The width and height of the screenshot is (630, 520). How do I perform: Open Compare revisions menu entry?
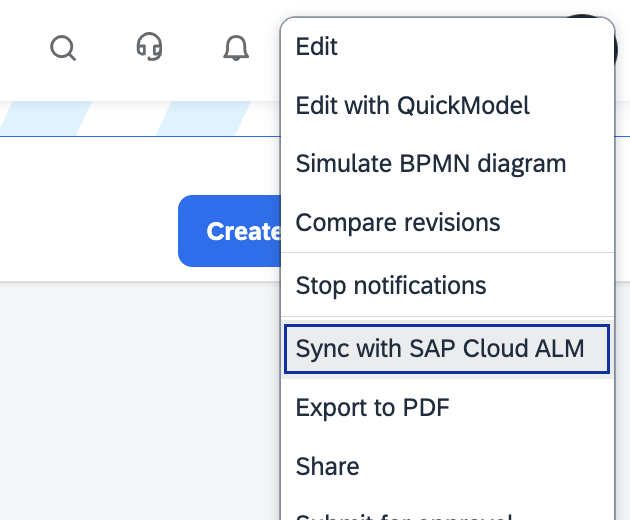pyautogui.click(x=398, y=222)
